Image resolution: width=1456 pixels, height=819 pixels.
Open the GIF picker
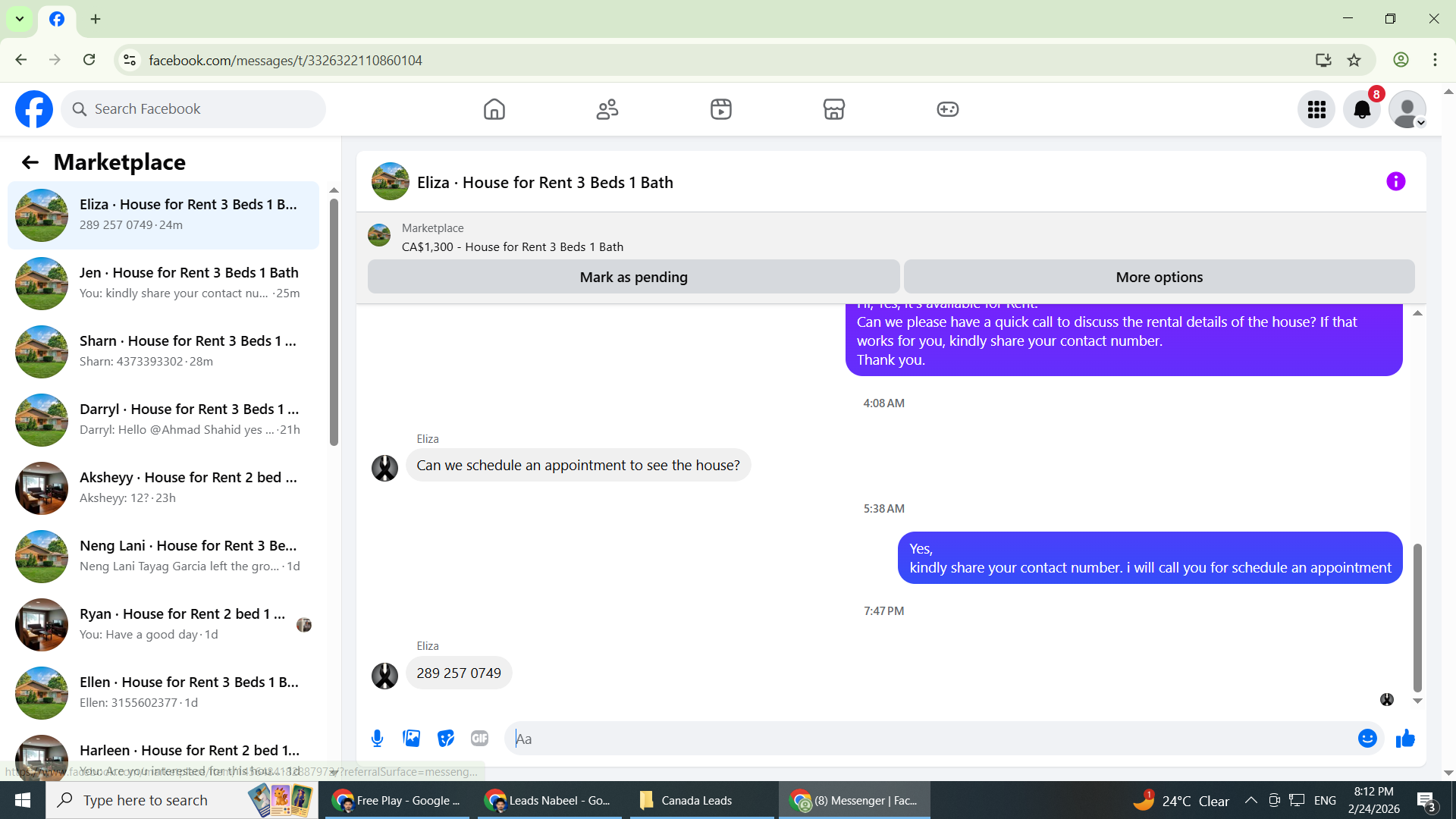tap(479, 739)
